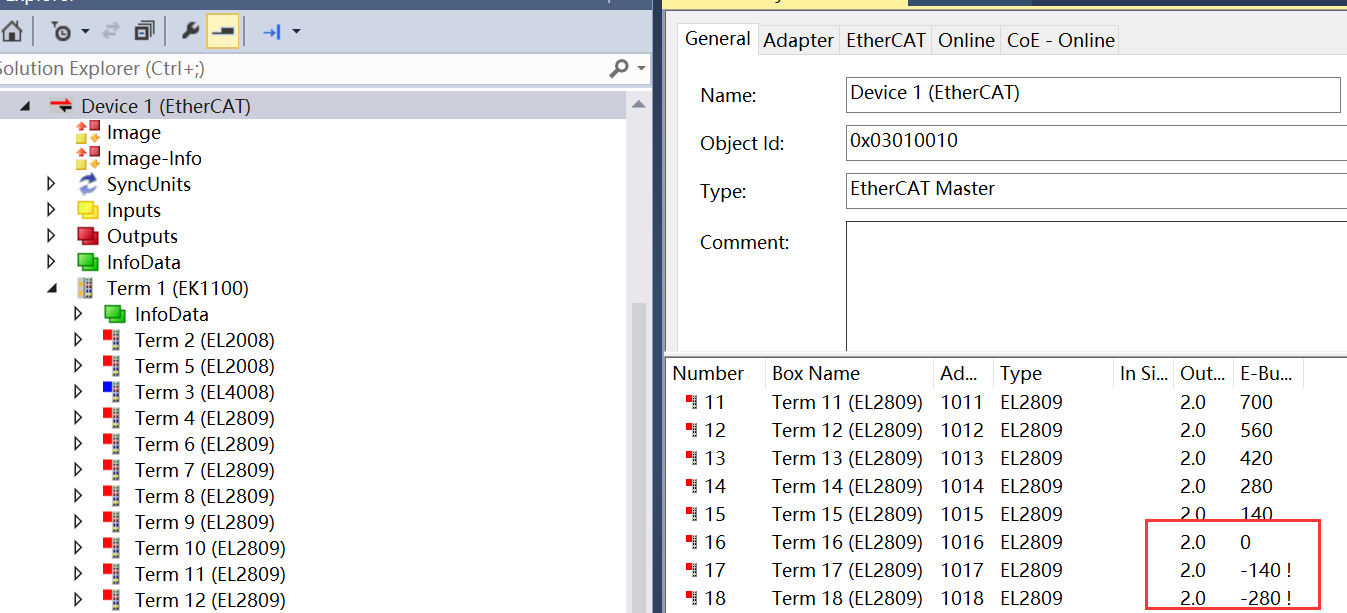Click the row 11 icon in the terminal table
The height and width of the screenshot is (613, 1347).
tap(690, 402)
